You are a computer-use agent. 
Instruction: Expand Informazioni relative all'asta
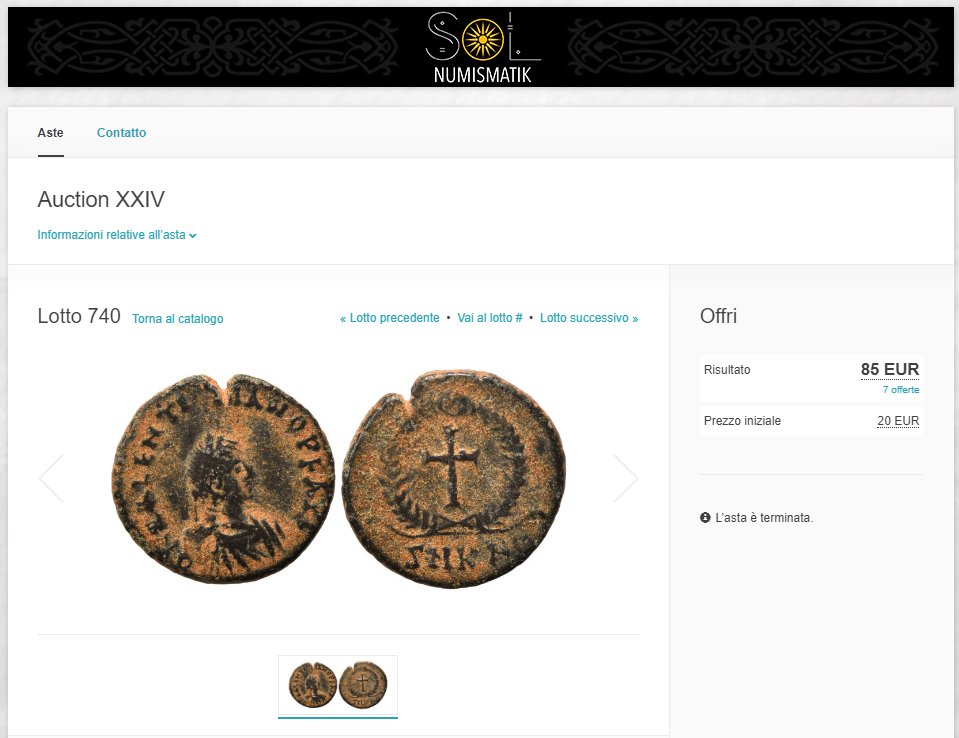(116, 235)
